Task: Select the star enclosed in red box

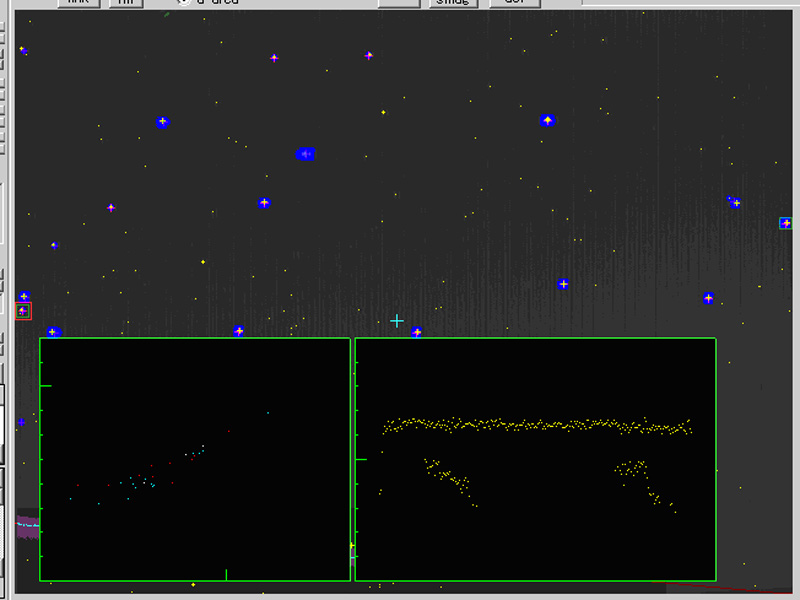Action: (x=23, y=311)
